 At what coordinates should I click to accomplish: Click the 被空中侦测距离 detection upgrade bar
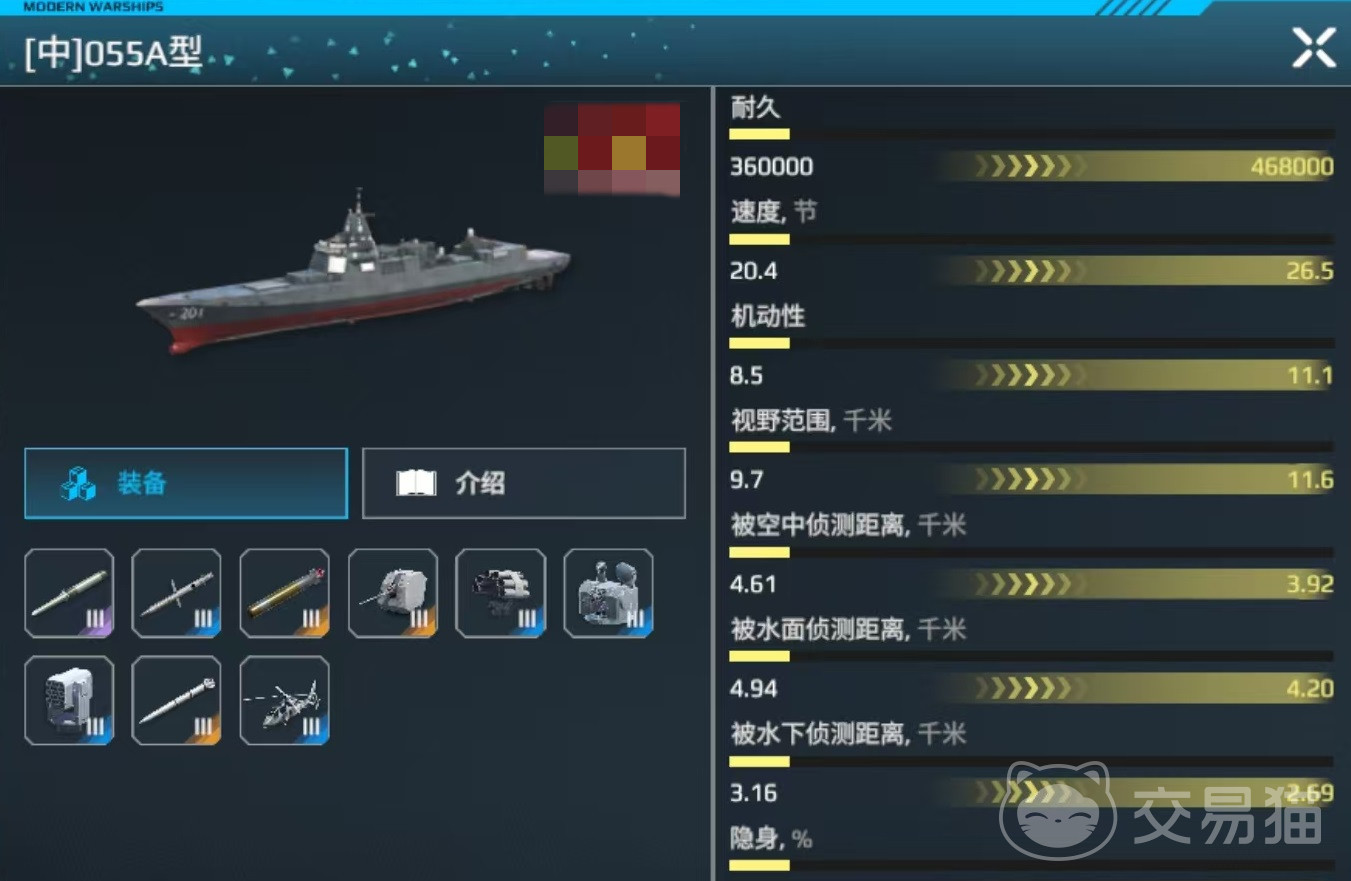pos(1135,584)
